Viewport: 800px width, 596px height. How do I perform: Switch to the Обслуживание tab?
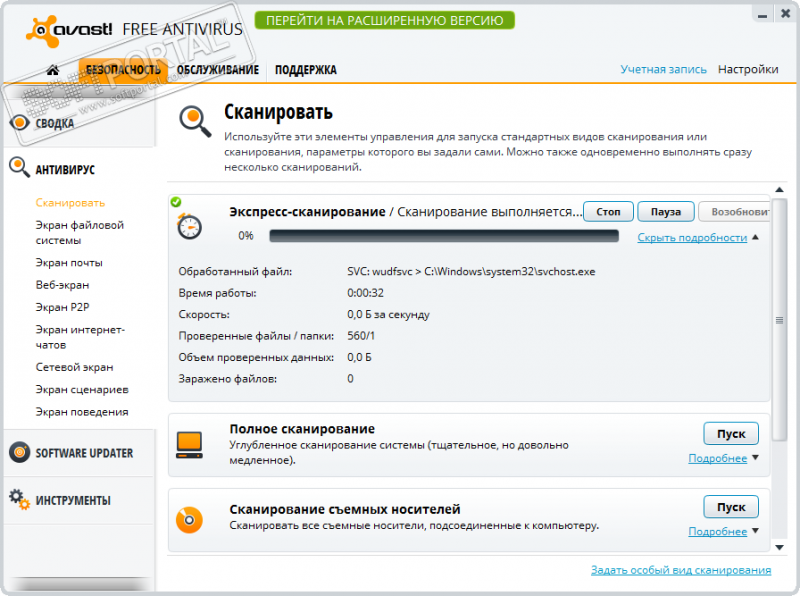pyautogui.click(x=218, y=70)
